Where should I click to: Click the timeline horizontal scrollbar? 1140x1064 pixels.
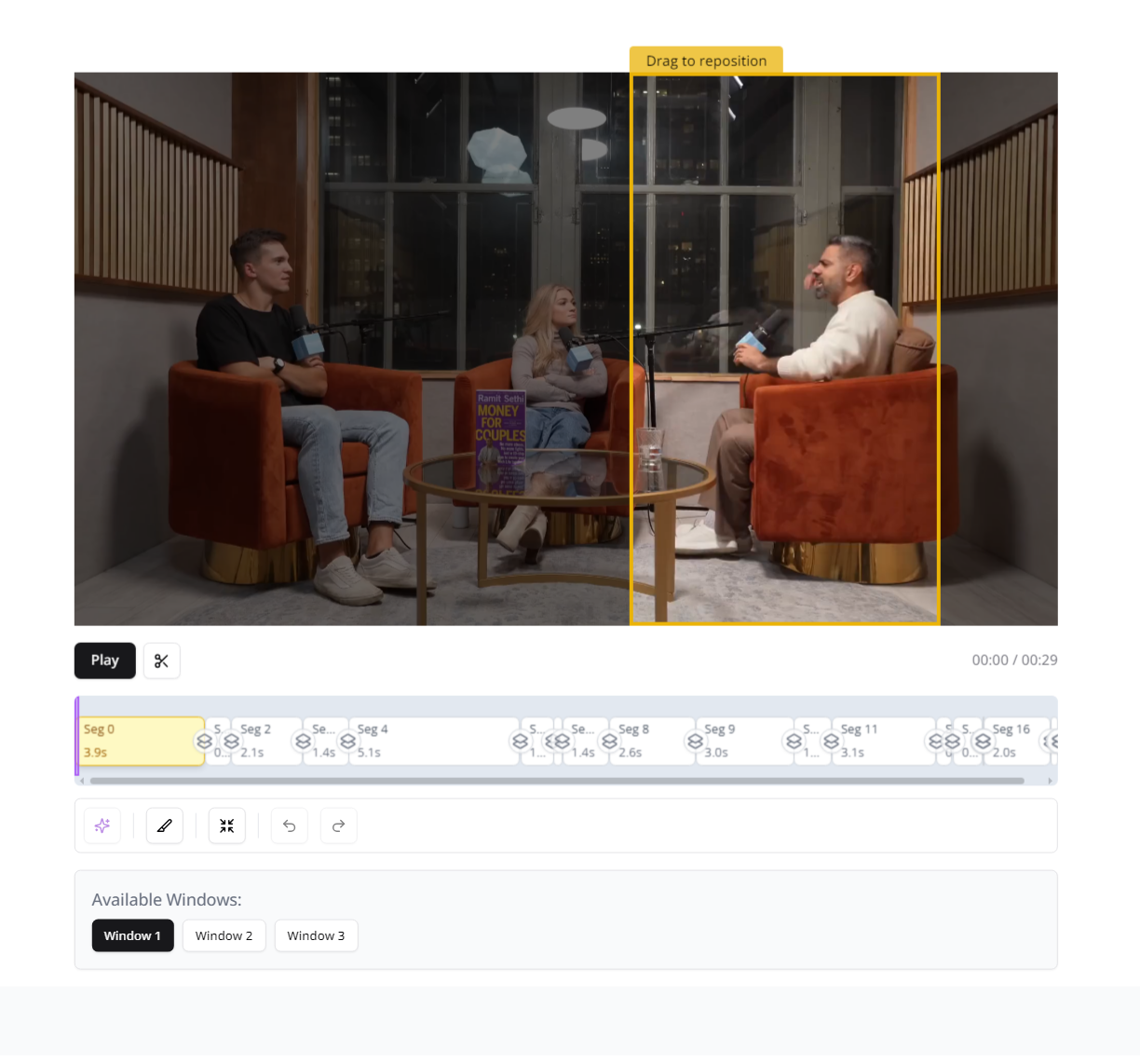pos(557,781)
